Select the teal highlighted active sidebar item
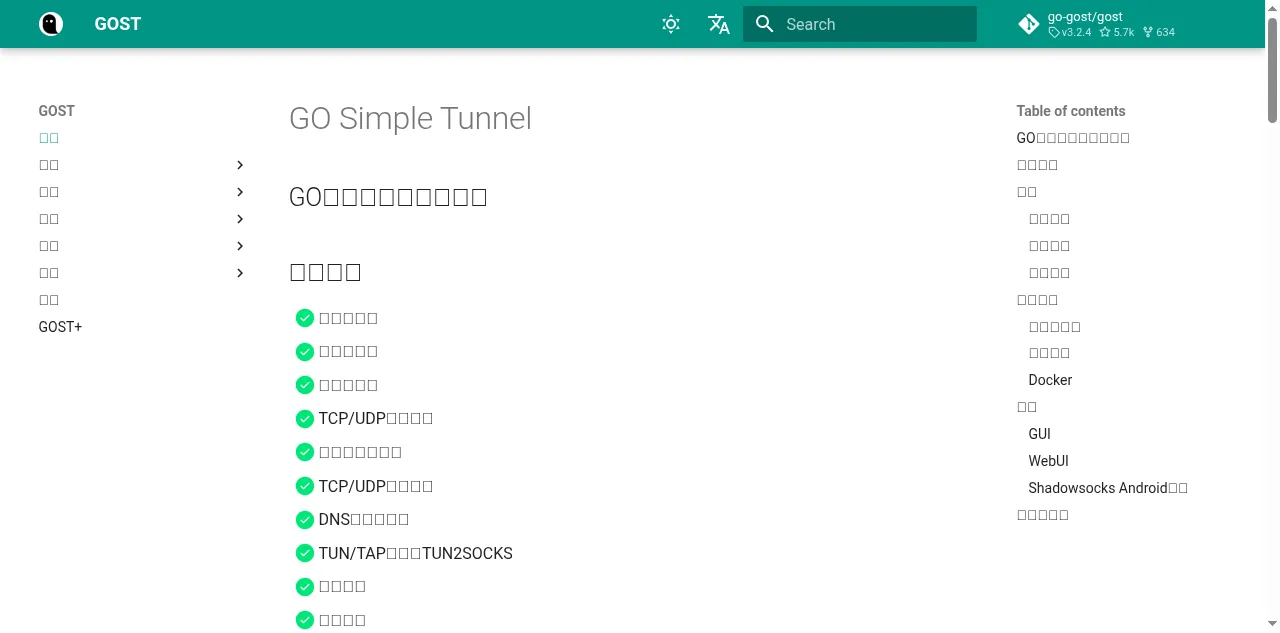1280x633 pixels. [x=49, y=138]
